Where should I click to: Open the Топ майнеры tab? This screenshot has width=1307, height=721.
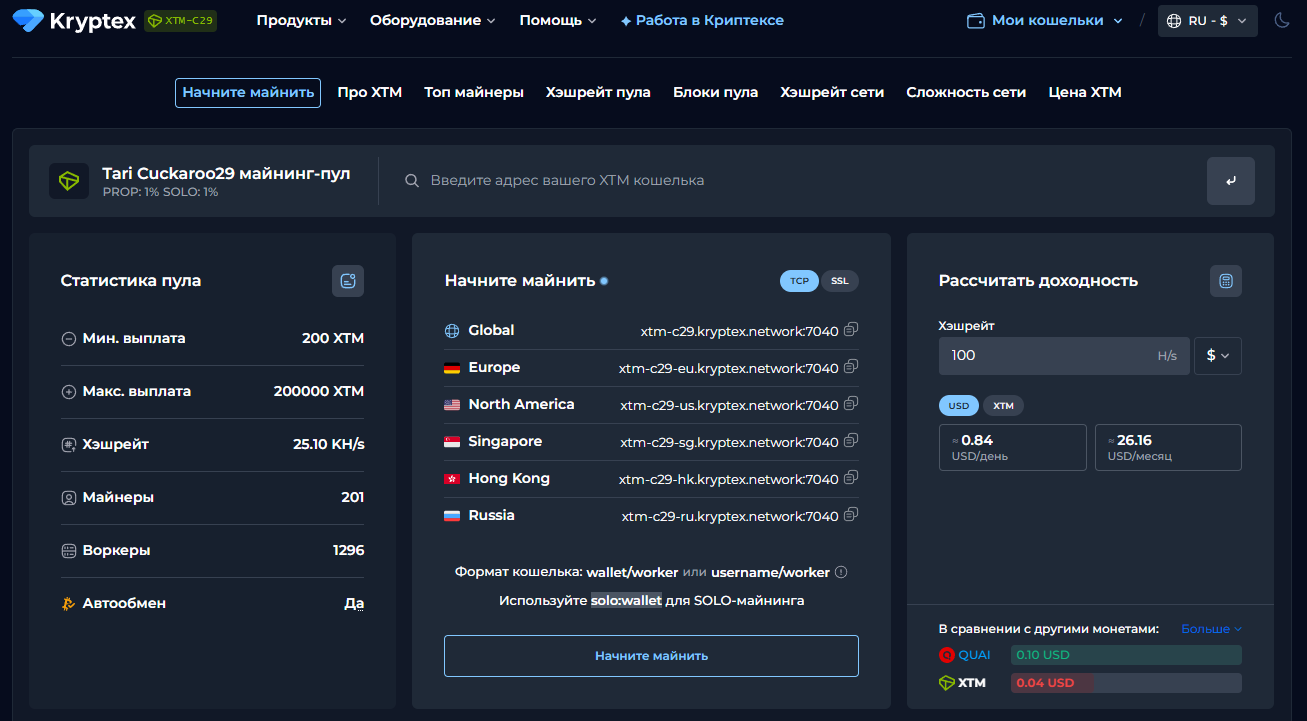pyautogui.click(x=473, y=93)
